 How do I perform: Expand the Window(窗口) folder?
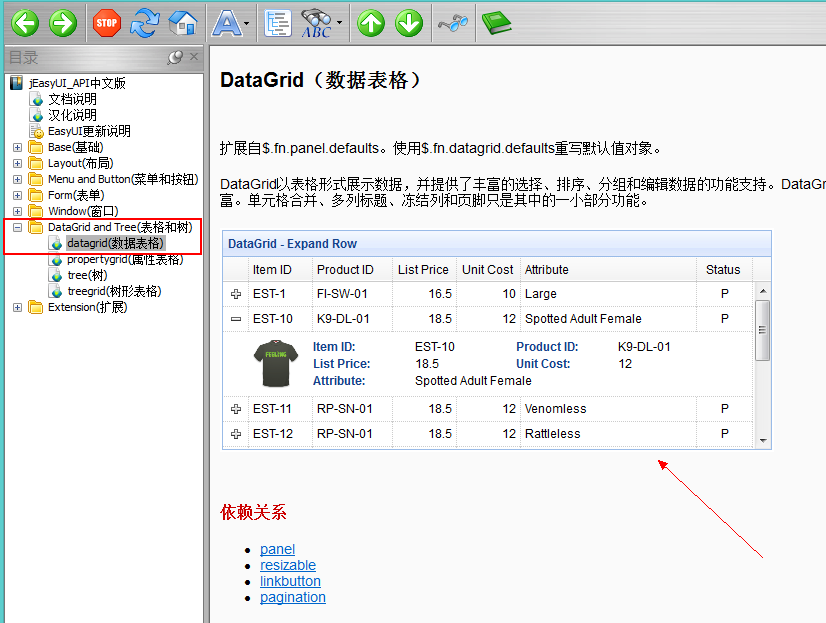[17, 211]
